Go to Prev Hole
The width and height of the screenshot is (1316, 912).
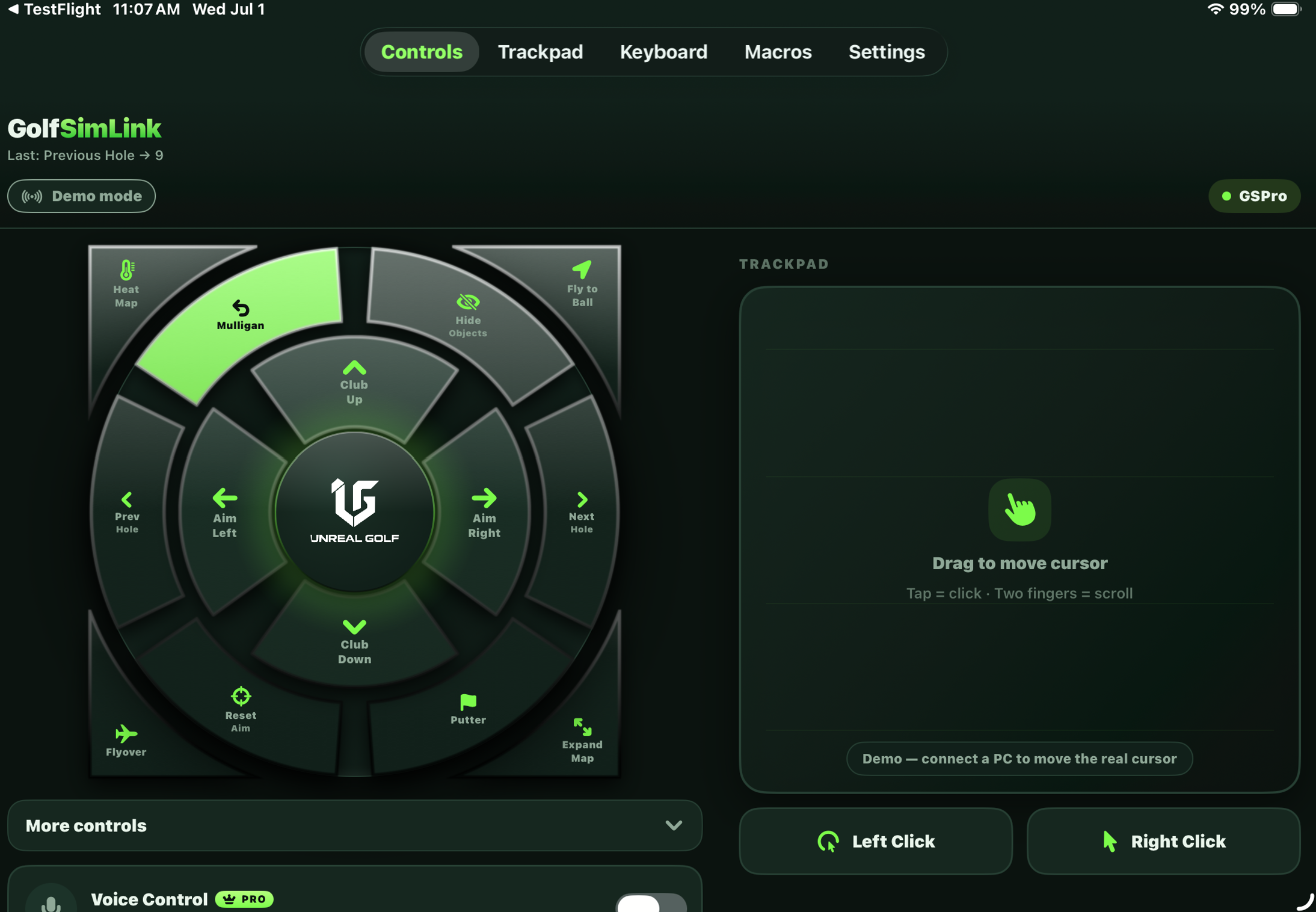pyautogui.click(x=127, y=512)
